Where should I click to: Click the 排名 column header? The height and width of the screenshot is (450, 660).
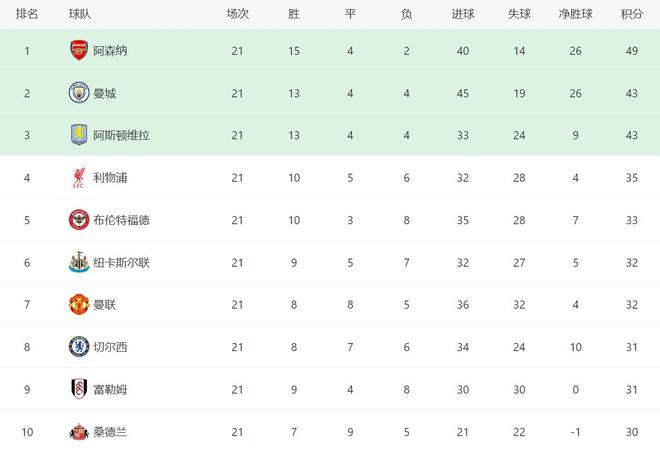click(x=28, y=14)
